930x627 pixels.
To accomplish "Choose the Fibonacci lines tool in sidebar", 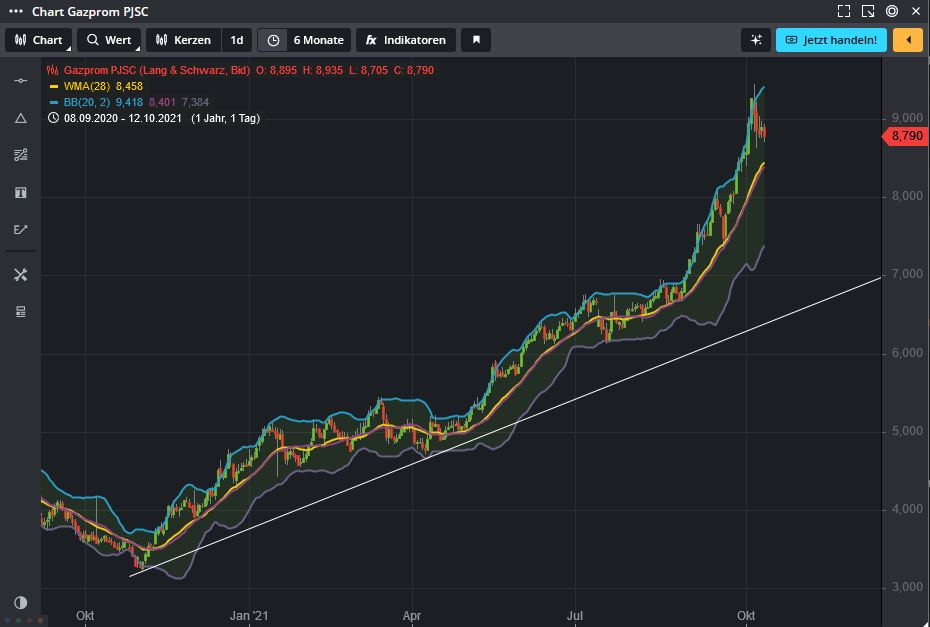I will point(20,155).
